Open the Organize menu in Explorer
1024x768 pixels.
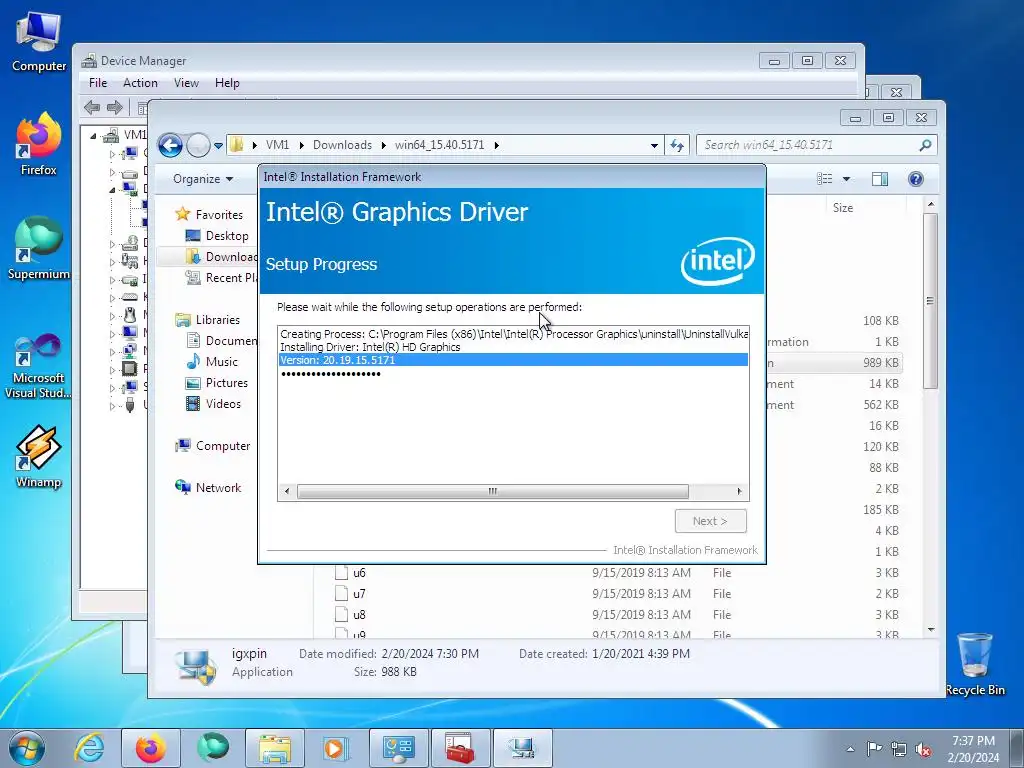tap(202, 179)
